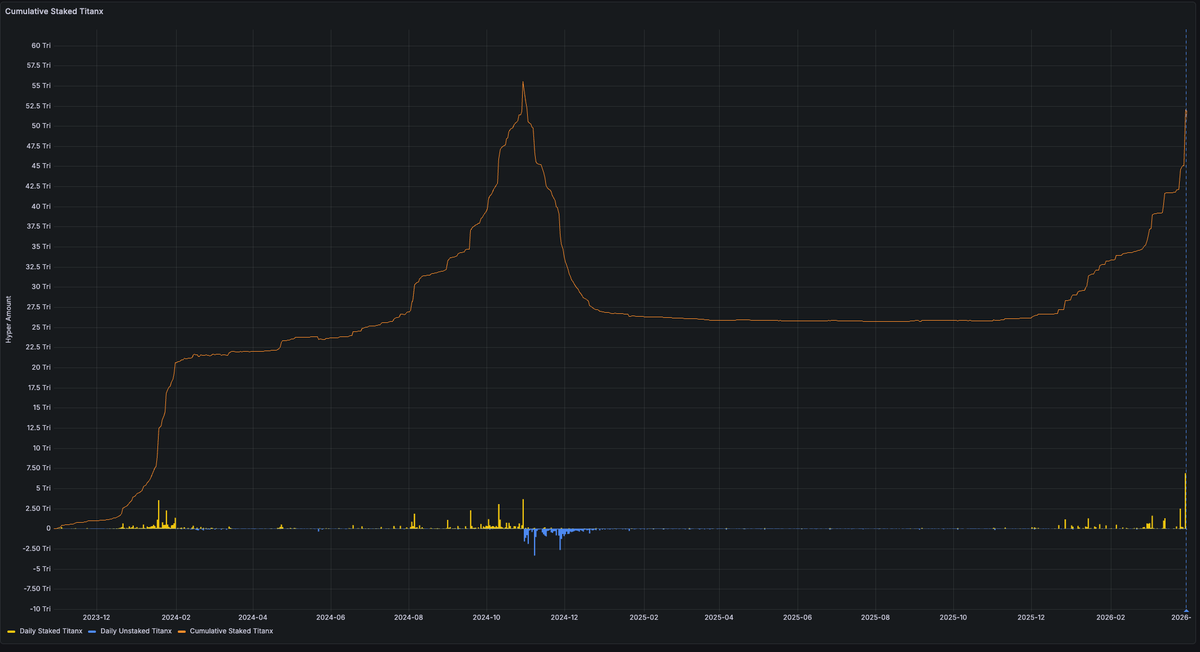Click the 50 Tri y-axis label

coord(41,125)
